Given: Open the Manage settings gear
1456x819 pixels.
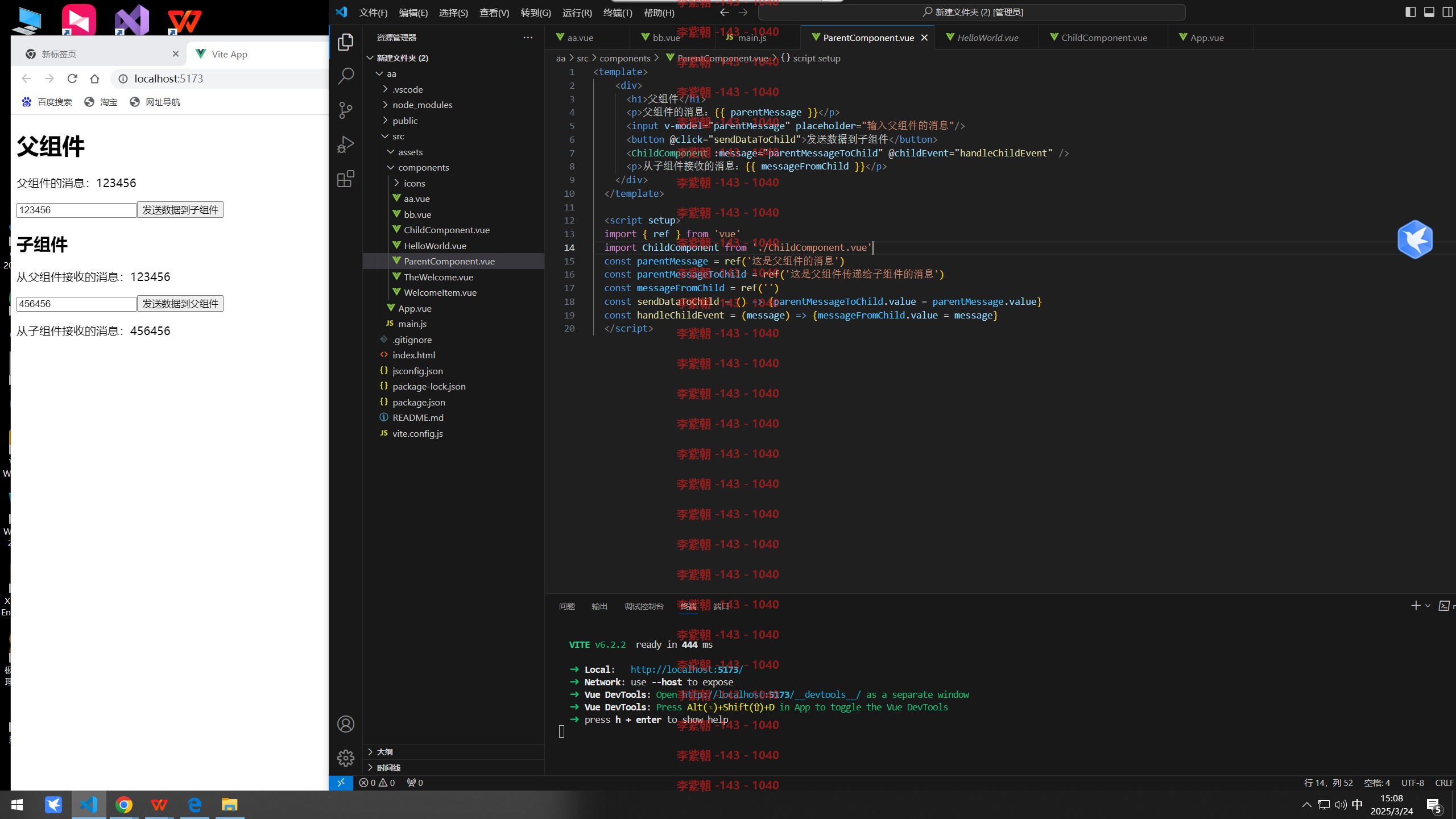Looking at the screenshot, I should [x=346, y=758].
